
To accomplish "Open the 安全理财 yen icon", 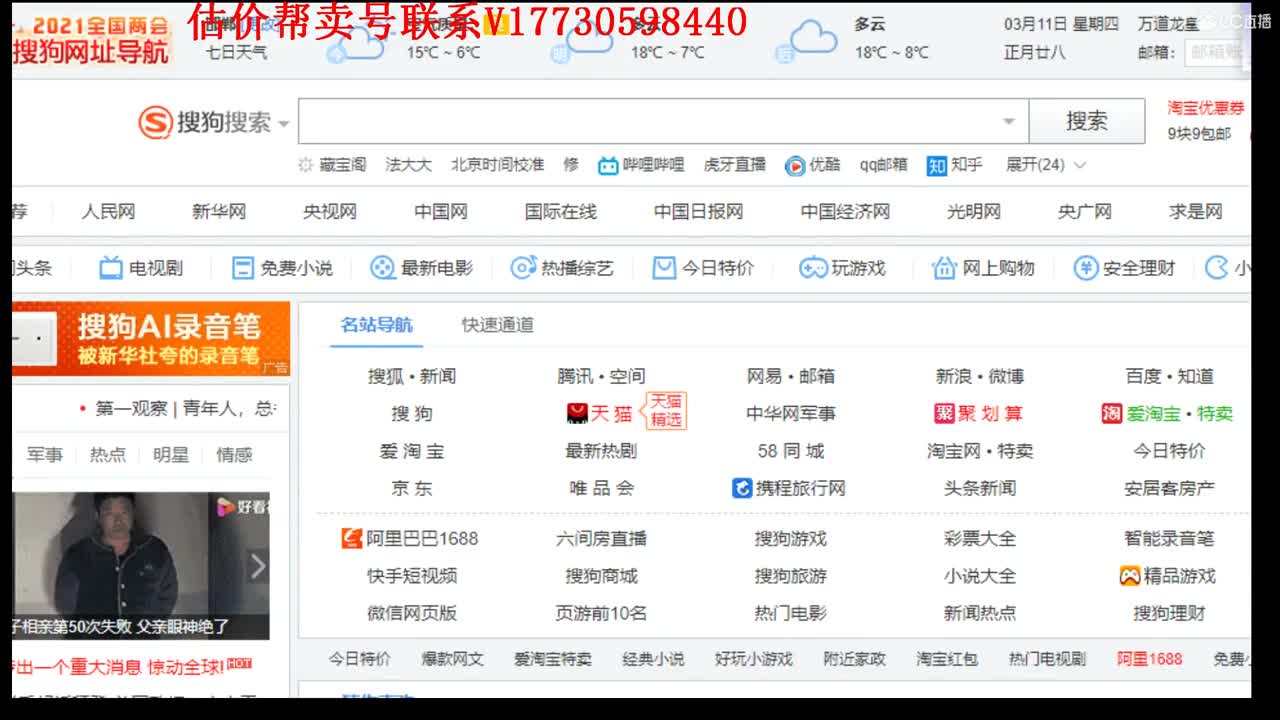I will 1085,268.
